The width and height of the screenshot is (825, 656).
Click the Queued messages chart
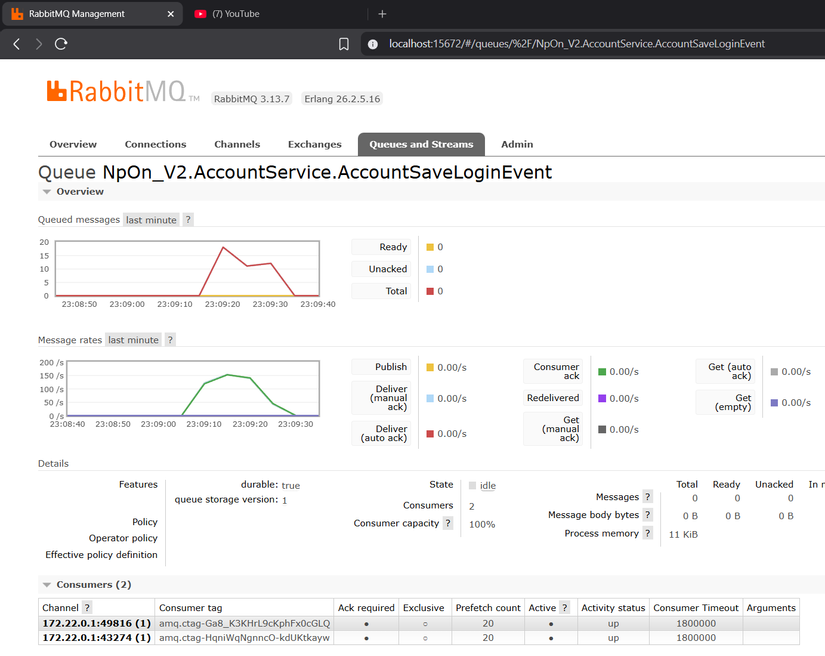[187, 269]
